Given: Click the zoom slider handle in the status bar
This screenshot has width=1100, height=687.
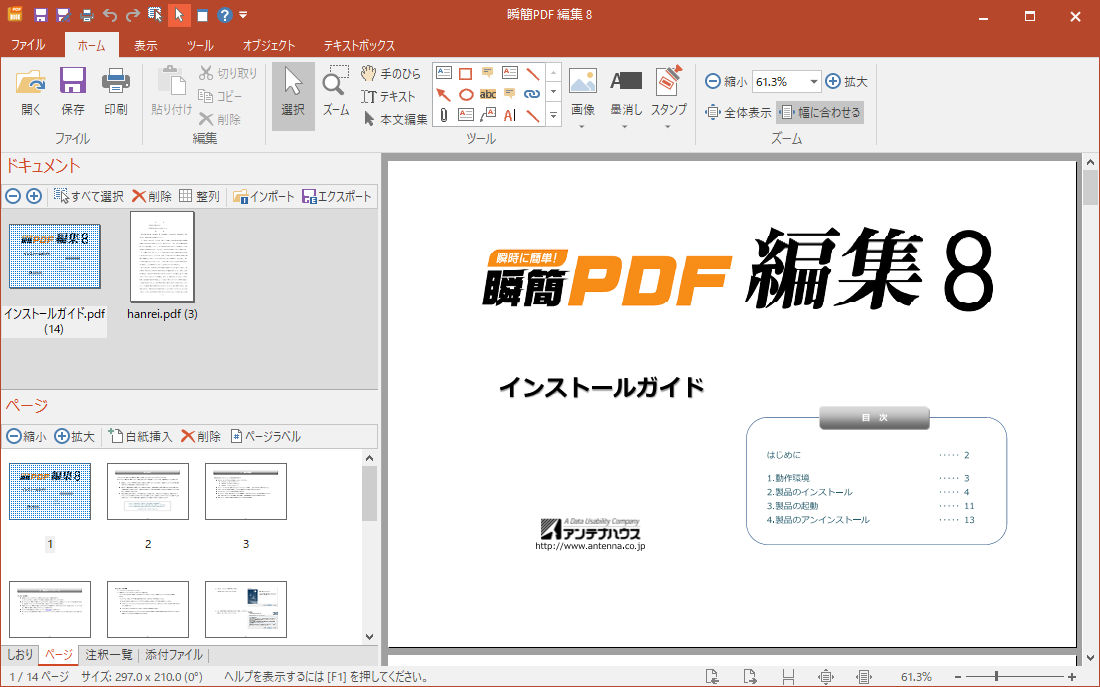Looking at the screenshot, I should (995, 677).
